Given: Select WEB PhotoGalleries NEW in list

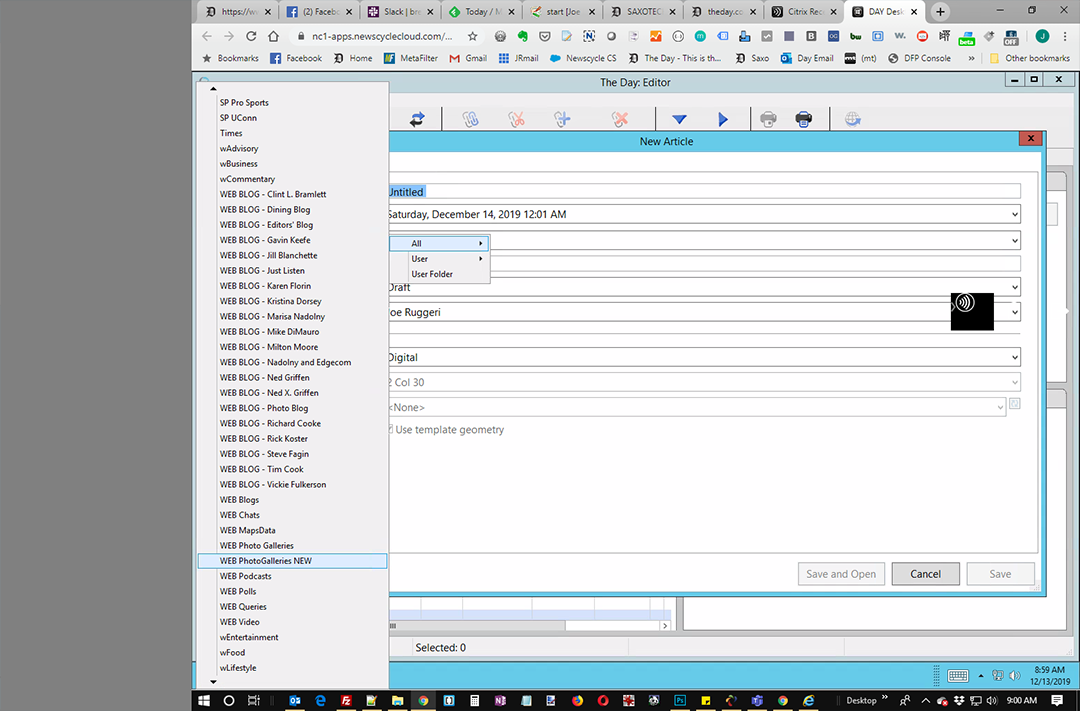Looking at the screenshot, I should pyautogui.click(x=293, y=561).
